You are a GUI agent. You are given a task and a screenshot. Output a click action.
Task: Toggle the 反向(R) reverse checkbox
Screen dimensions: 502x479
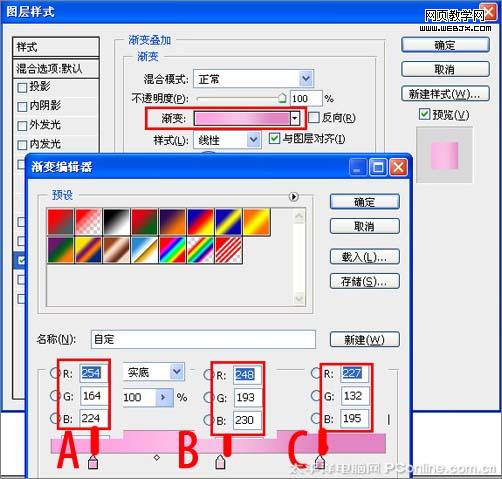coord(314,117)
